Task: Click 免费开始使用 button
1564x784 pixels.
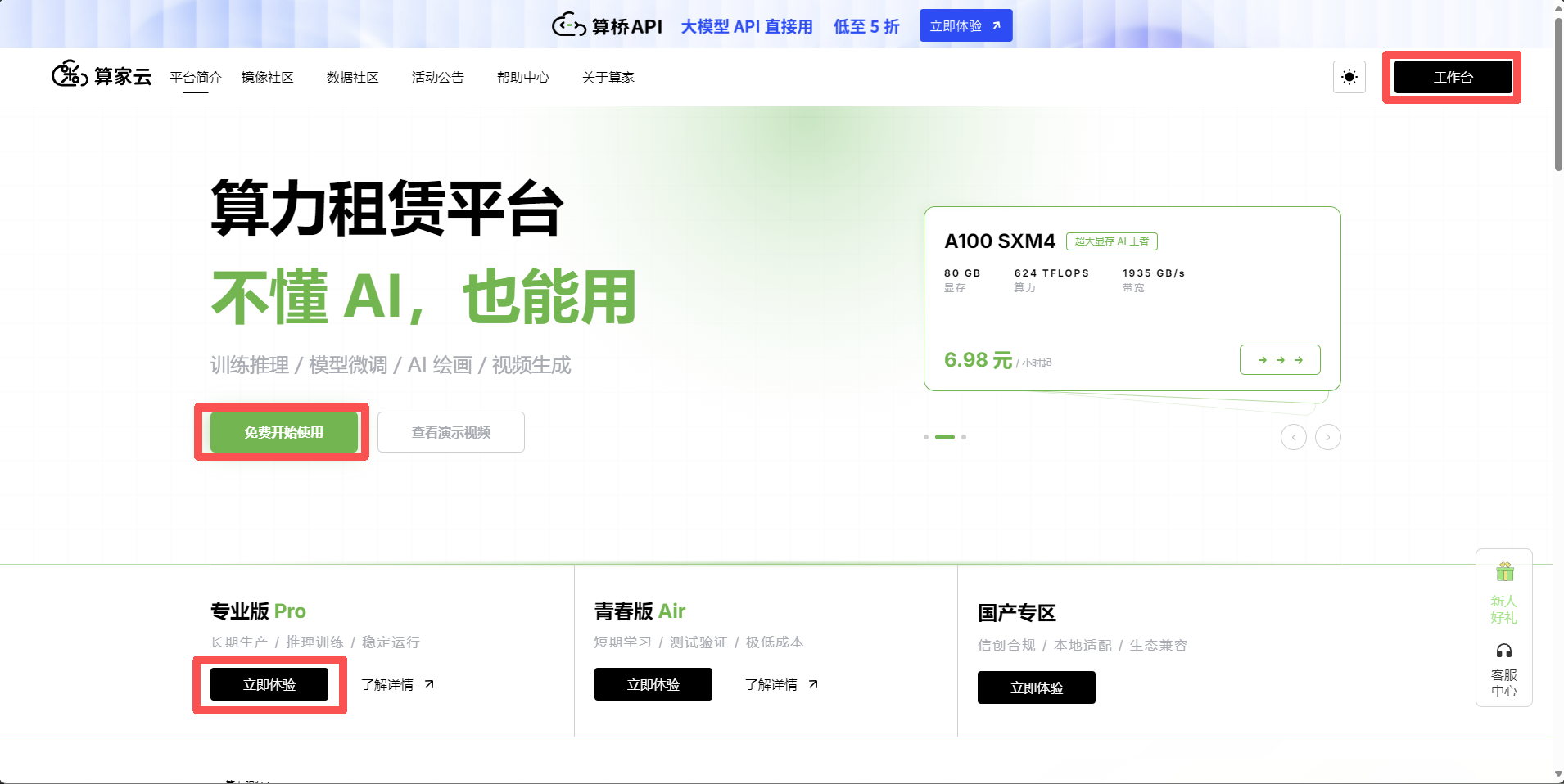Action: [284, 432]
